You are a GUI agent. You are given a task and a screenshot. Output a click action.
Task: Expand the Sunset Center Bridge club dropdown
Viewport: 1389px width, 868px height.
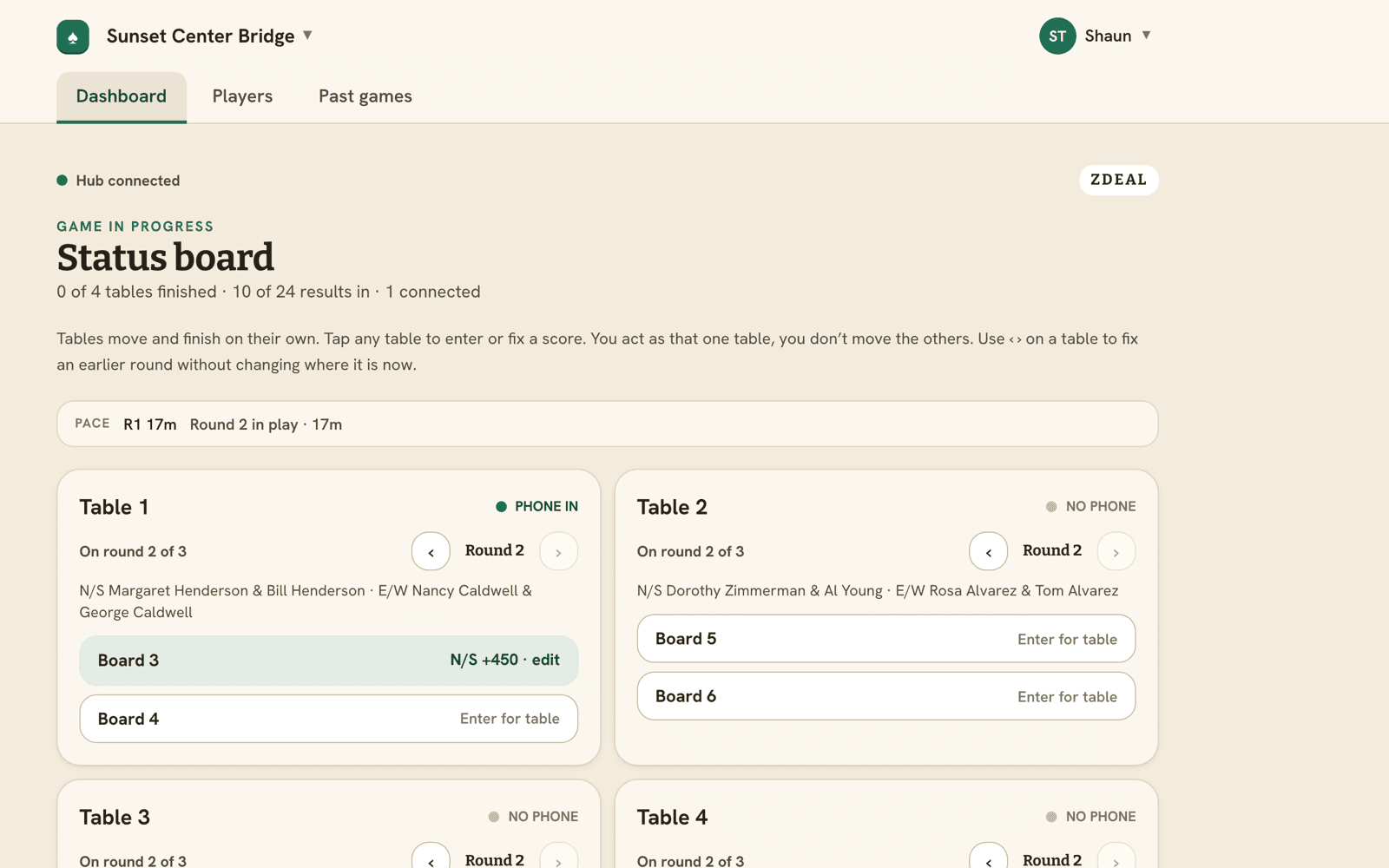(307, 36)
